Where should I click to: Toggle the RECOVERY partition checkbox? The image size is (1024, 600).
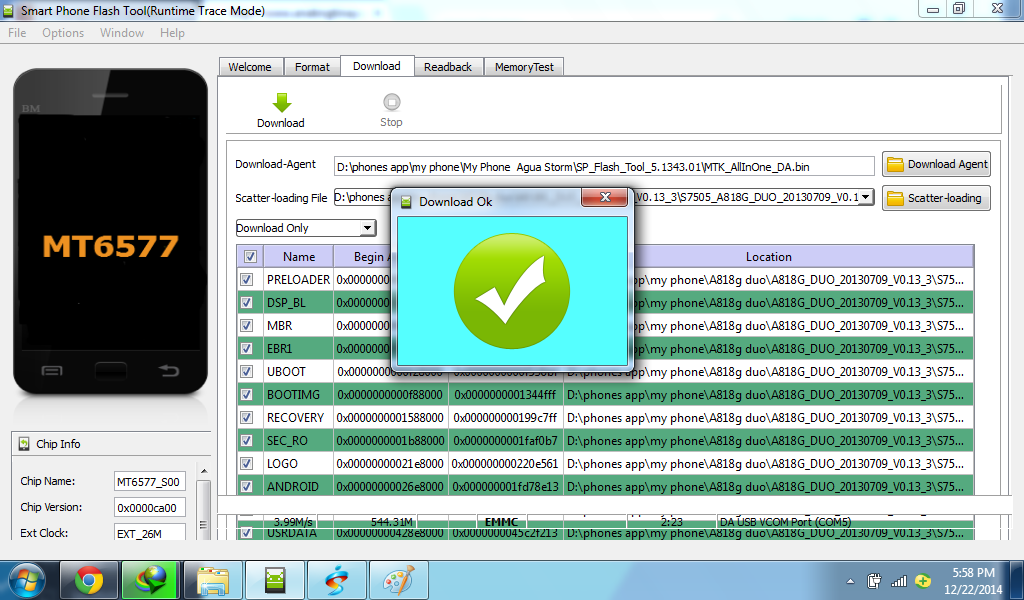(247, 417)
